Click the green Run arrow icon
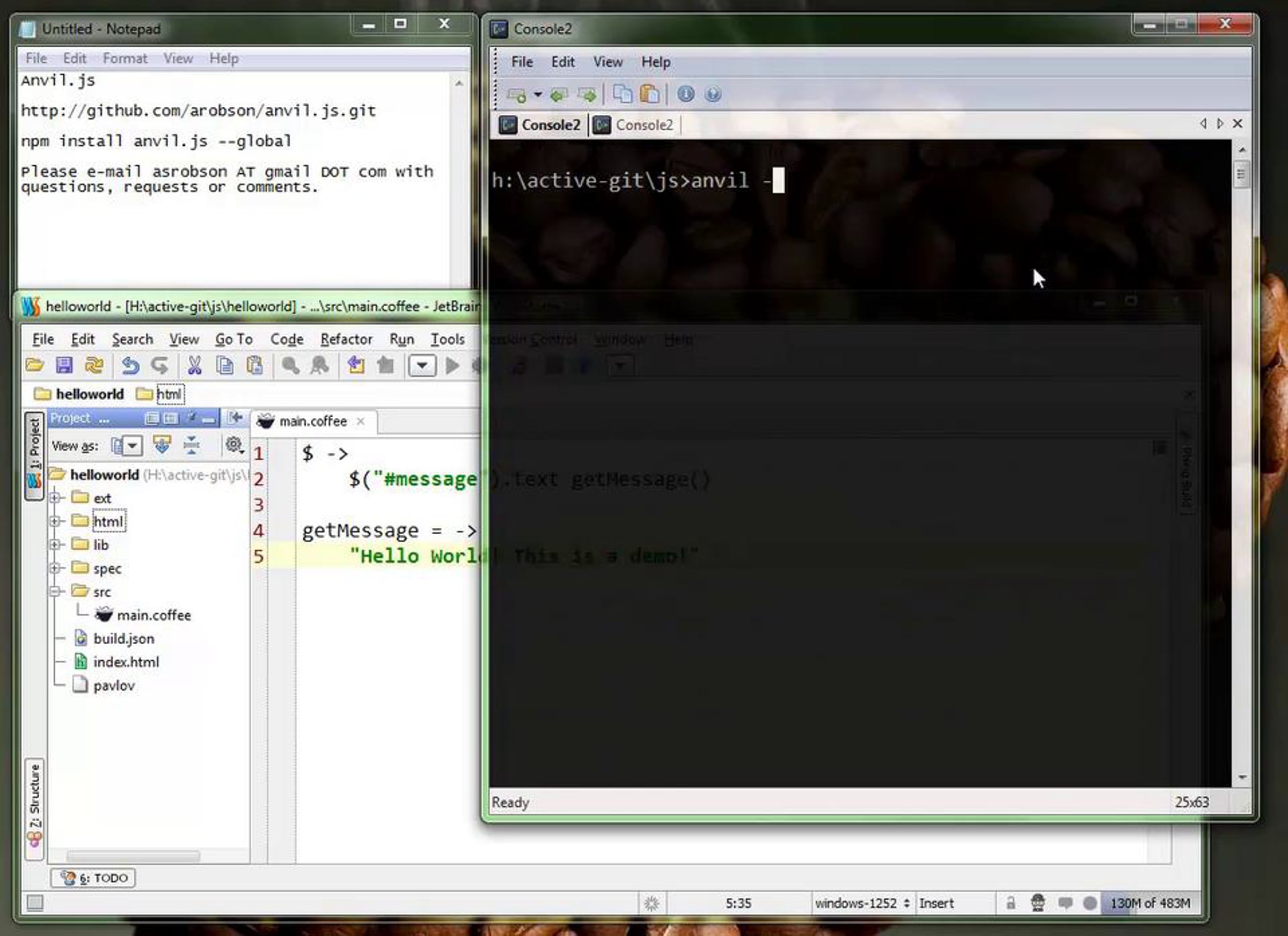1288x936 pixels. tap(452, 365)
